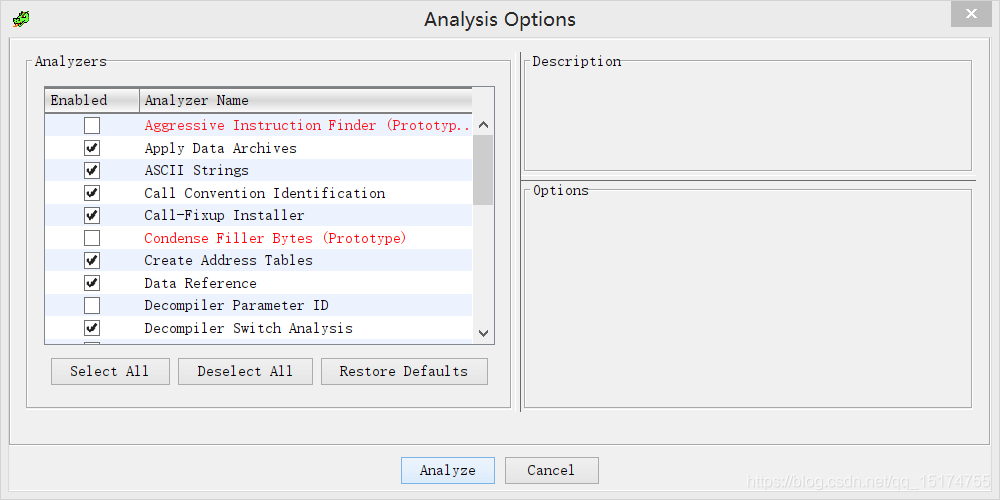Click the analyzer list scrollbar thumb
Screen dimensions: 1000x500
point(483,170)
